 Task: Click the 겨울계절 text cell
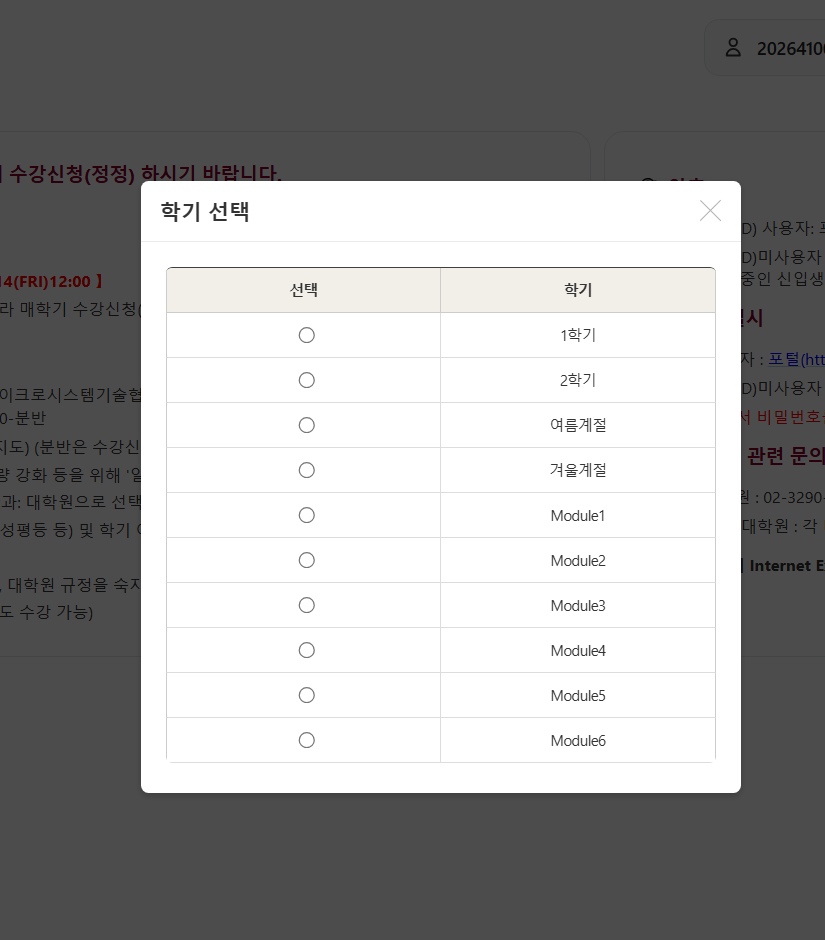(x=578, y=470)
